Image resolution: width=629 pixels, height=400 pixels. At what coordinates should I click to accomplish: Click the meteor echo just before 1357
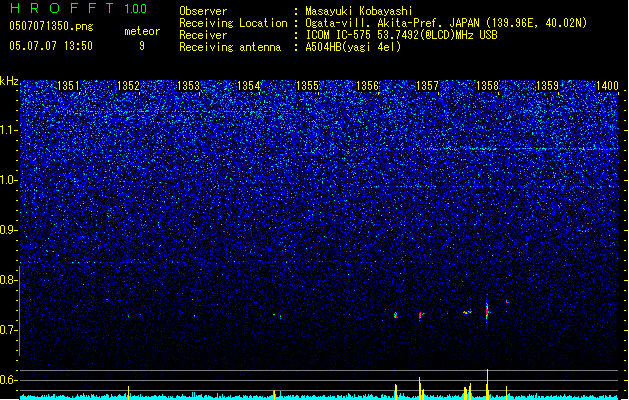(421, 316)
